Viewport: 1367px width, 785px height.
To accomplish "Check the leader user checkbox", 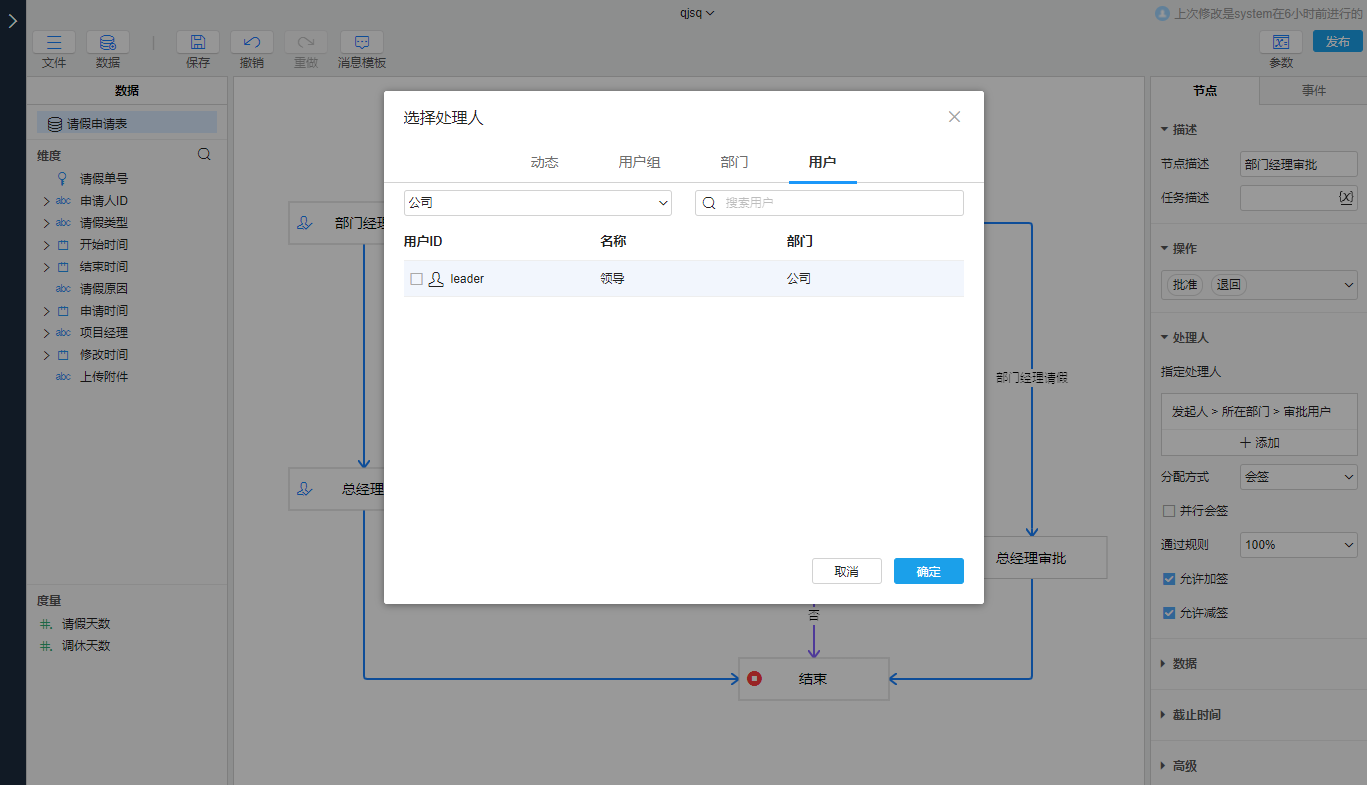I will point(417,279).
